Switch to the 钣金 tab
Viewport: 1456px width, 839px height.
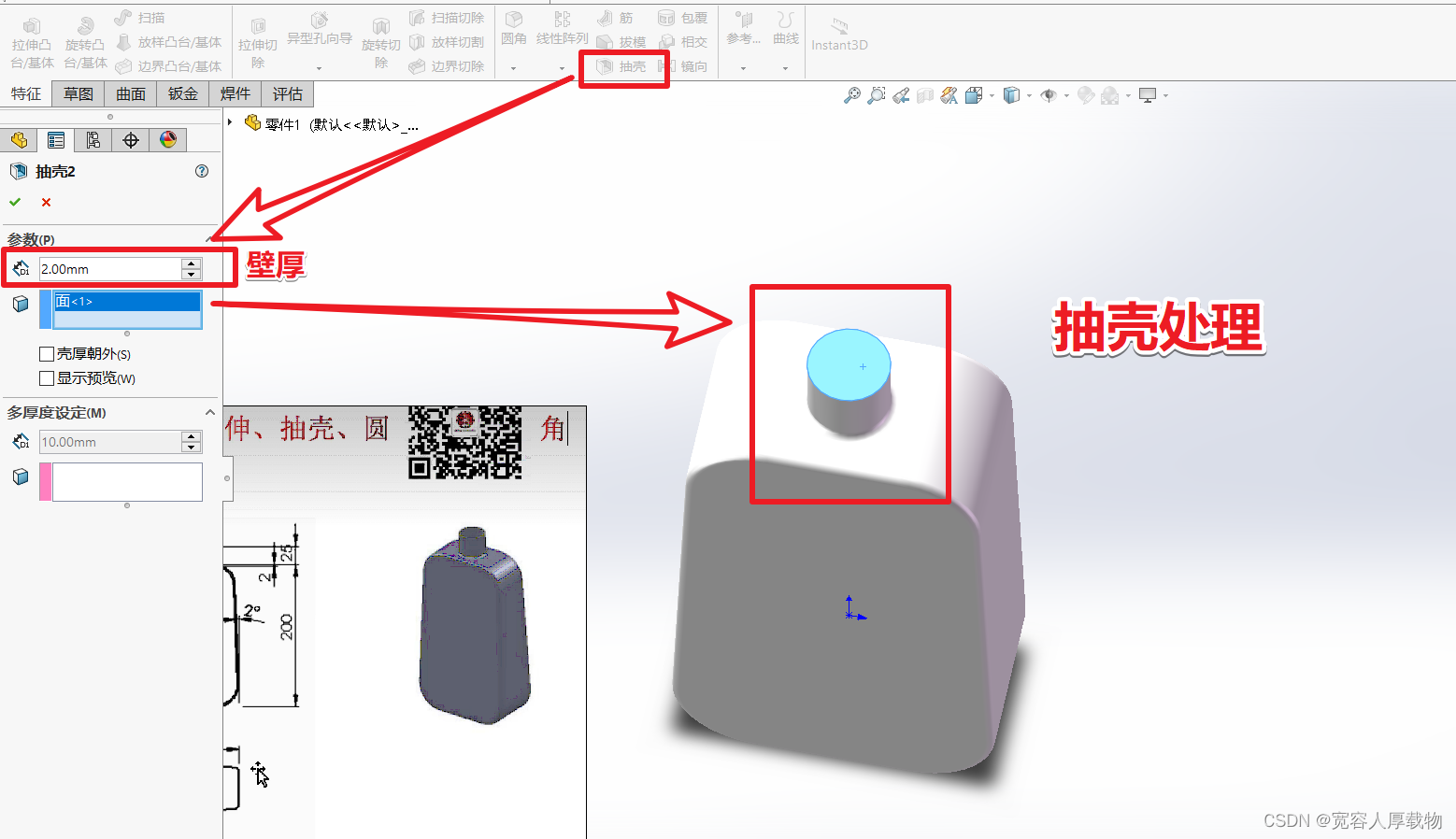pyautogui.click(x=183, y=93)
